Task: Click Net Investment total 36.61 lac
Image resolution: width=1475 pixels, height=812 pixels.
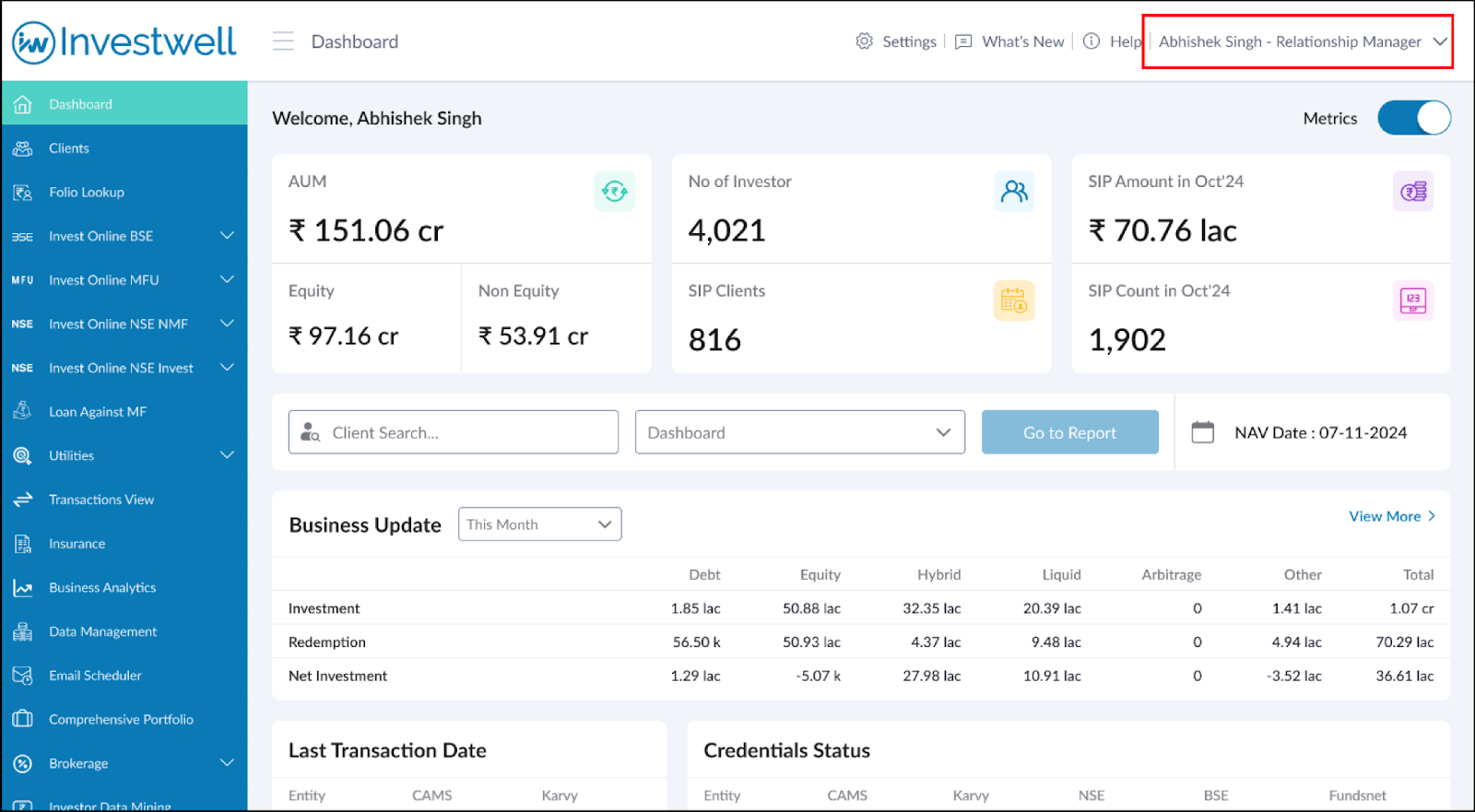Action: click(1405, 676)
